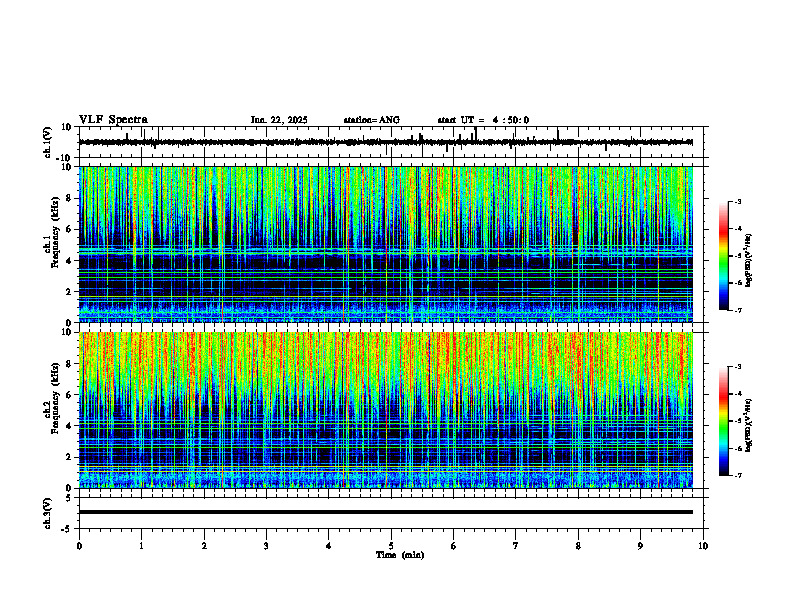Click the thick black ch.3 trace

[385, 512]
